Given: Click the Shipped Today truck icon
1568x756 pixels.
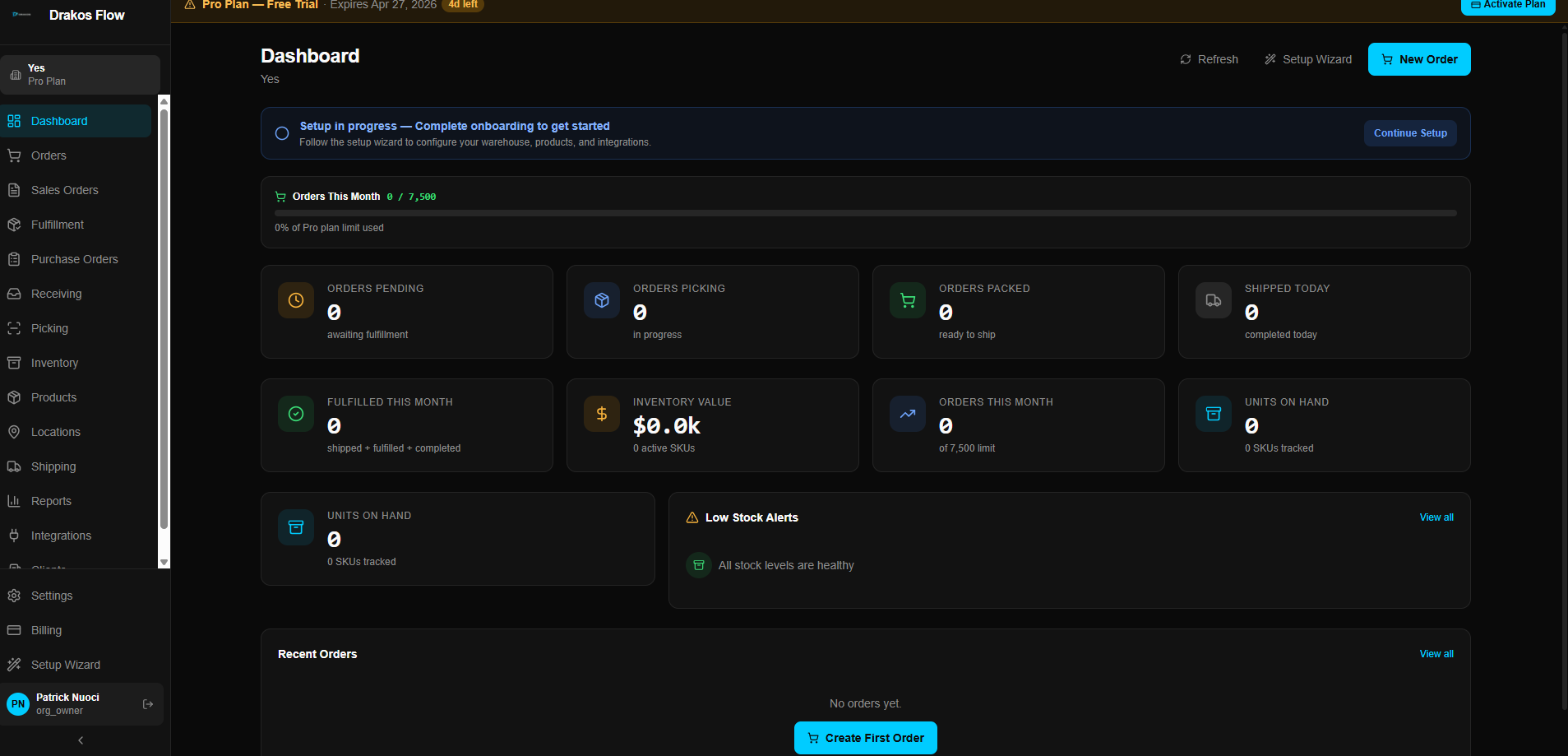Looking at the screenshot, I should pyautogui.click(x=1214, y=300).
